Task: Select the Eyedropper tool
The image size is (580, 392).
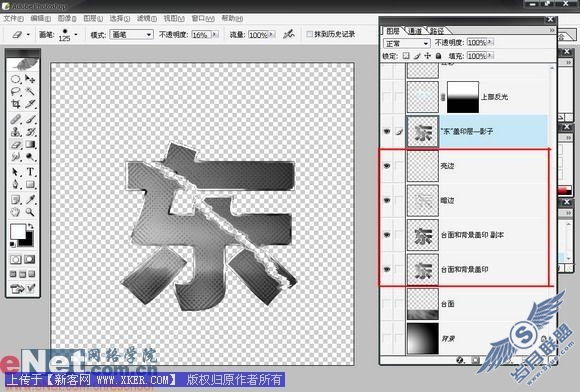Action: [x=30, y=200]
